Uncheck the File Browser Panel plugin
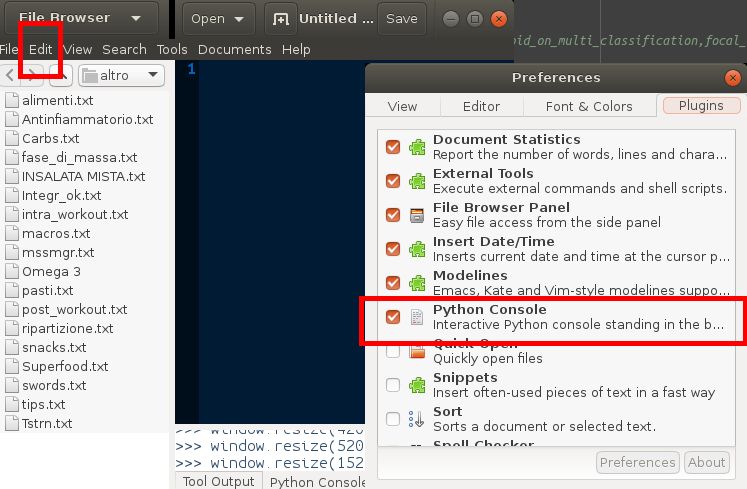Image resolution: width=747 pixels, height=489 pixels. tap(393, 215)
